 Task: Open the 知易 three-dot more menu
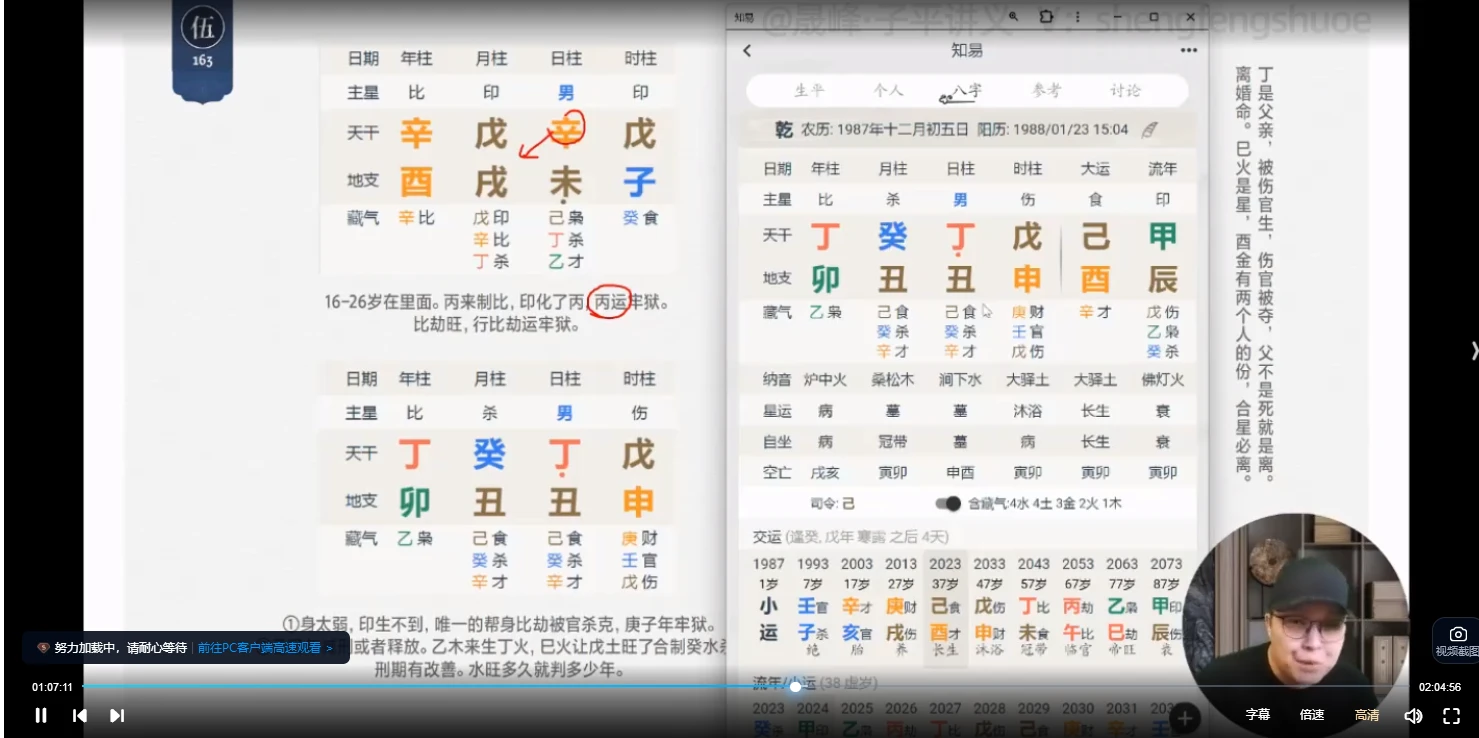(x=1188, y=50)
